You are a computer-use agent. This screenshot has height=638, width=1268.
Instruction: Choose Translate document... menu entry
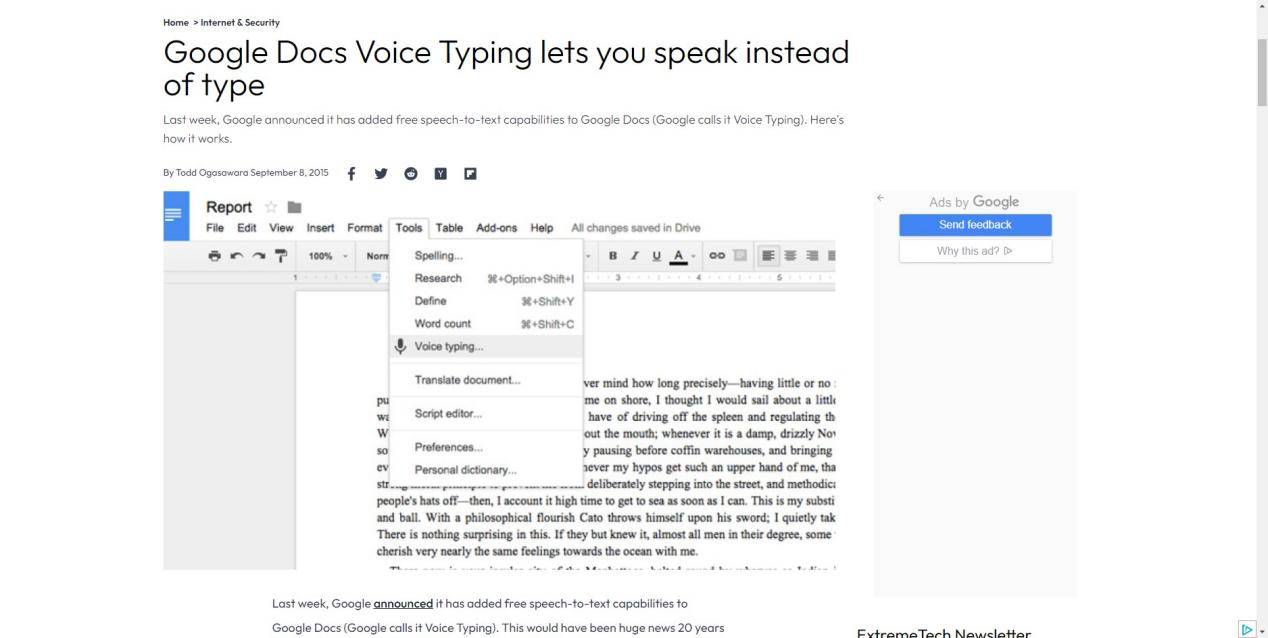pyautogui.click(x=486, y=380)
